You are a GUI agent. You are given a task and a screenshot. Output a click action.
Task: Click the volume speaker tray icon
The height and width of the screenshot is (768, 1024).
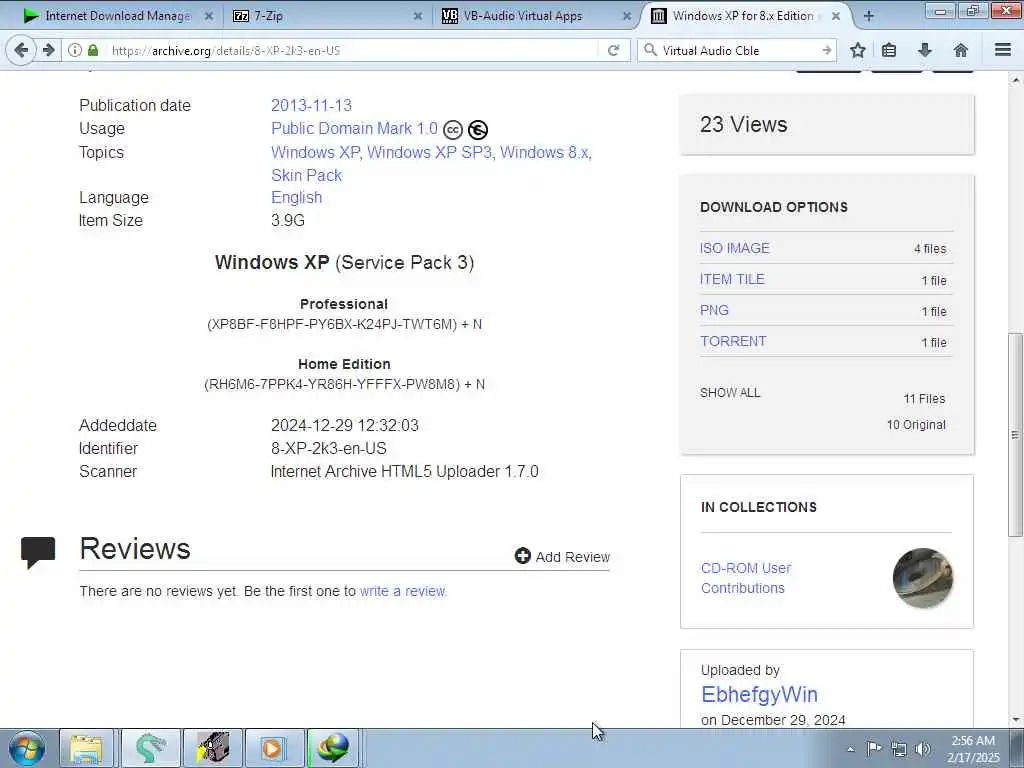click(x=923, y=749)
